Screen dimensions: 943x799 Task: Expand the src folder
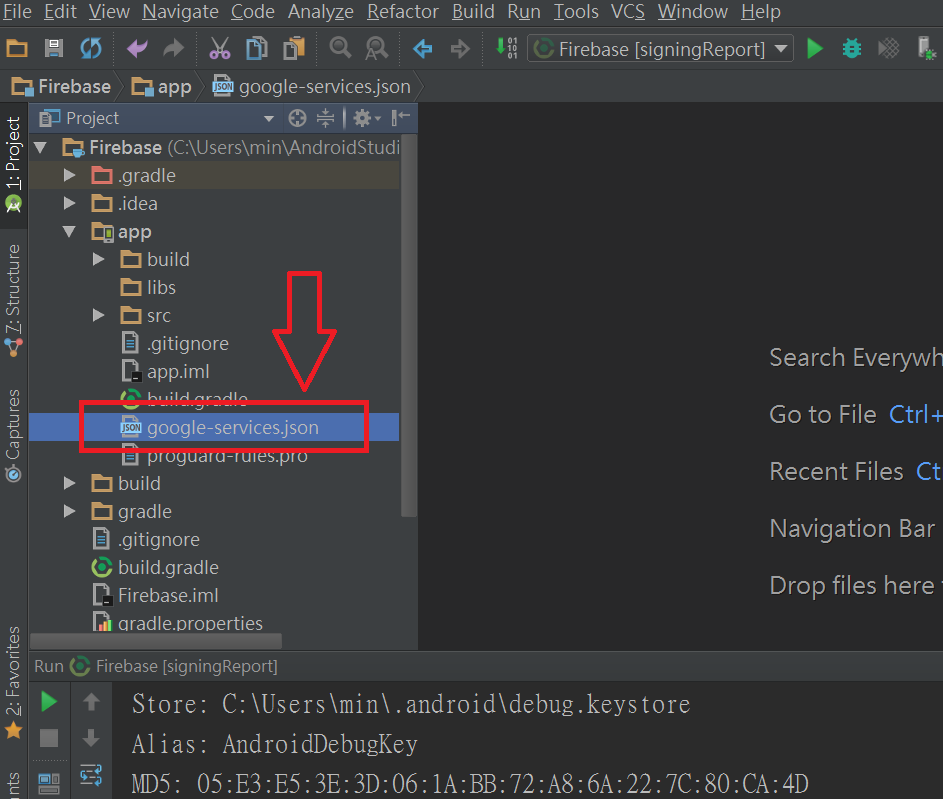coord(99,315)
